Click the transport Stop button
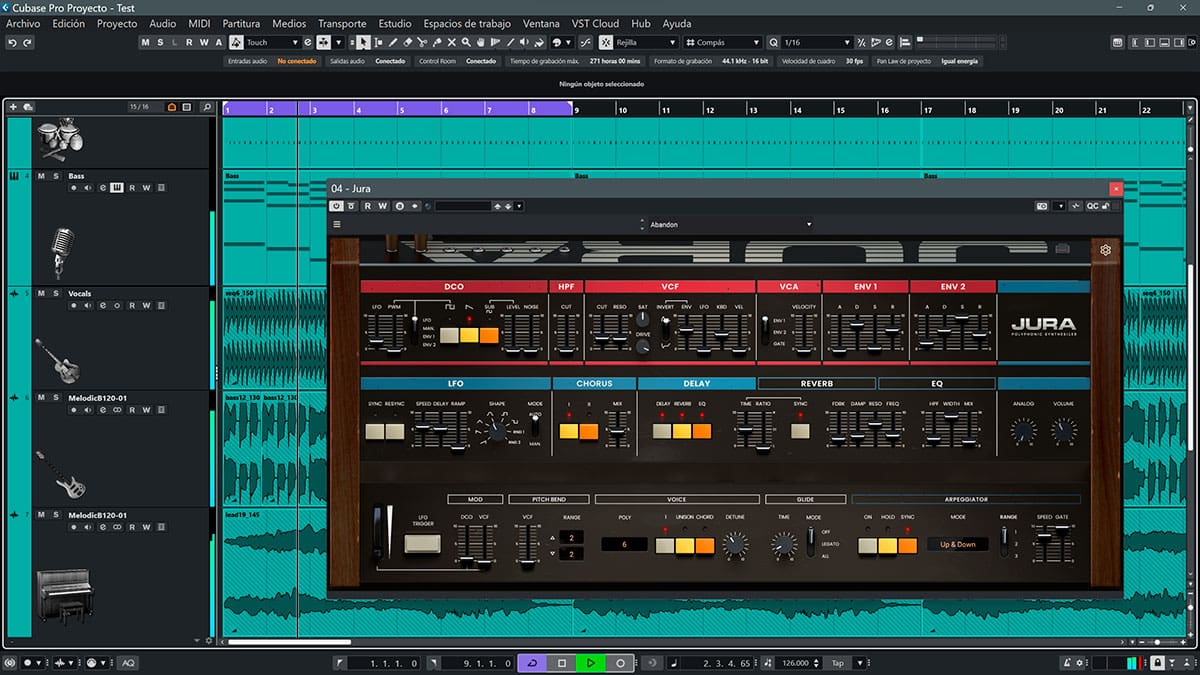The width and height of the screenshot is (1200, 675). (562, 663)
